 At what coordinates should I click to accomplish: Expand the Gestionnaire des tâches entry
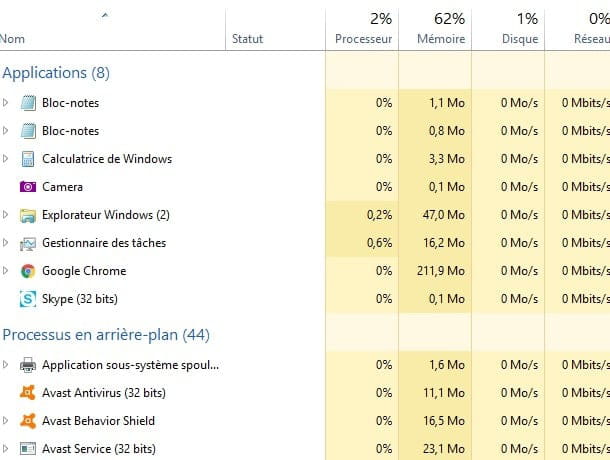point(5,242)
